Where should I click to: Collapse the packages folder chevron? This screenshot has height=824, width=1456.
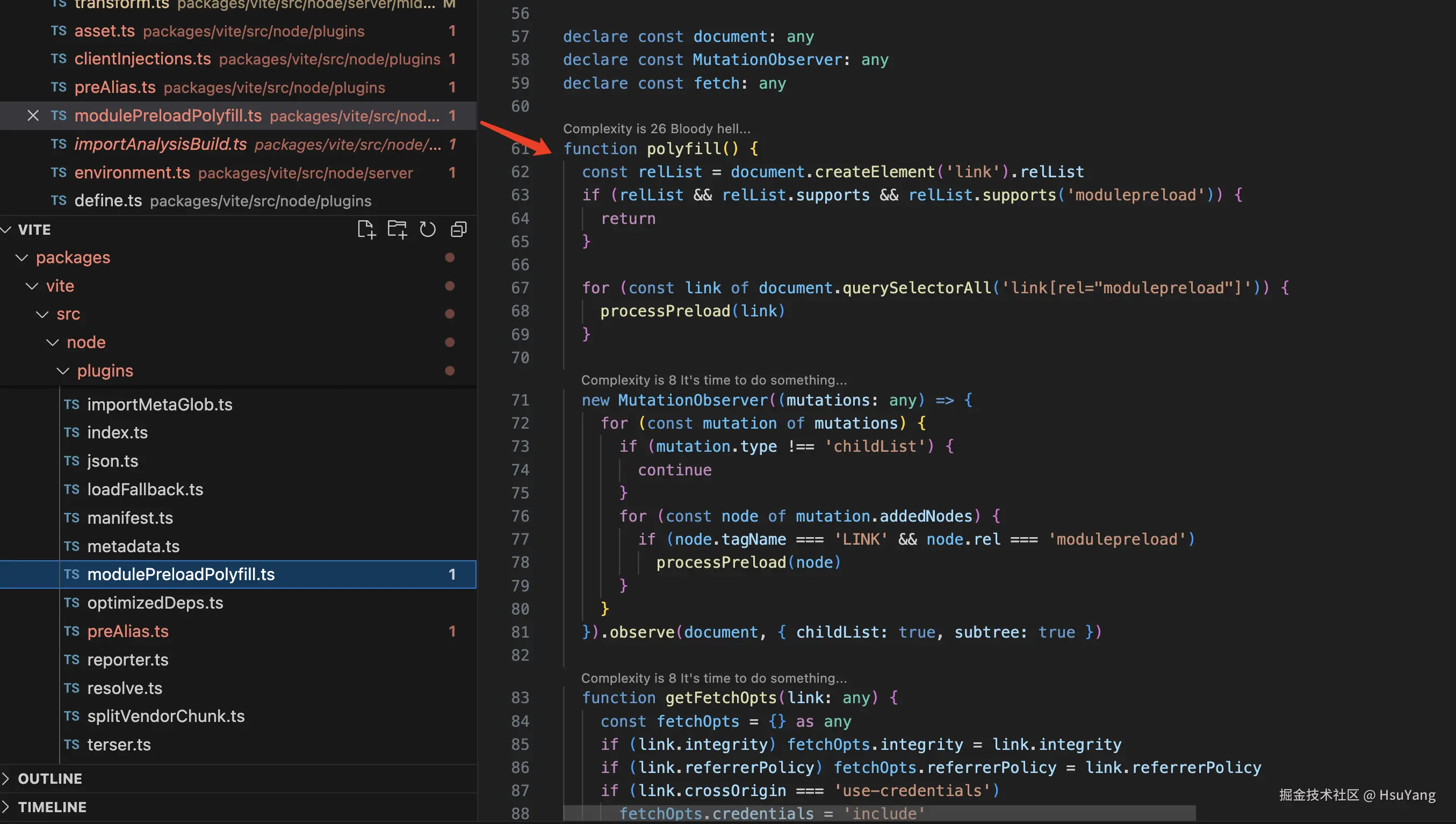click(x=21, y=257)
